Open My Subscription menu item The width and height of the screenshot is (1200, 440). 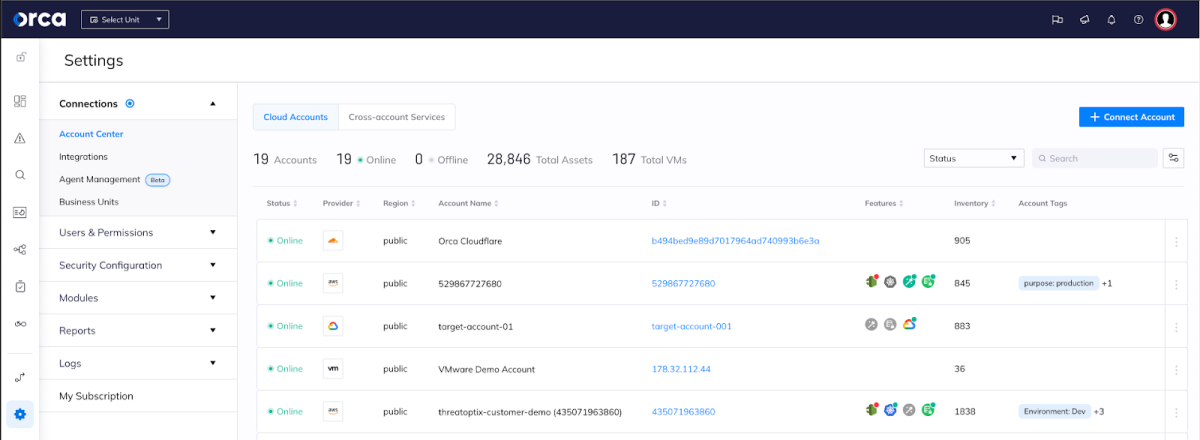(x=96, y=396)
